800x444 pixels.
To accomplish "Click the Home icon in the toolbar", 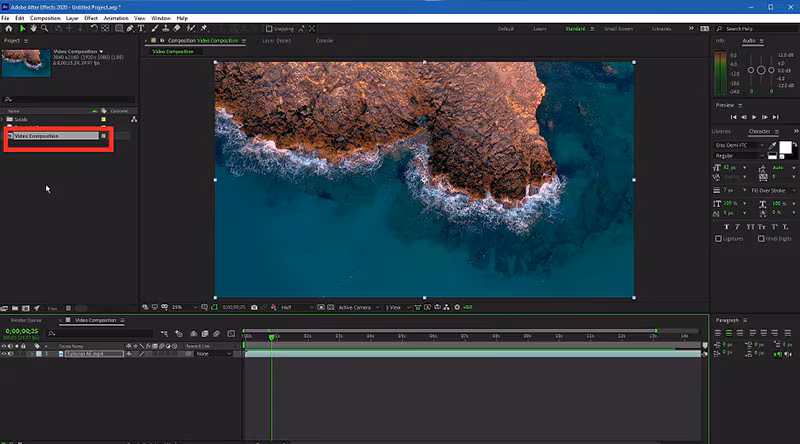I will [x=8, y=29].
